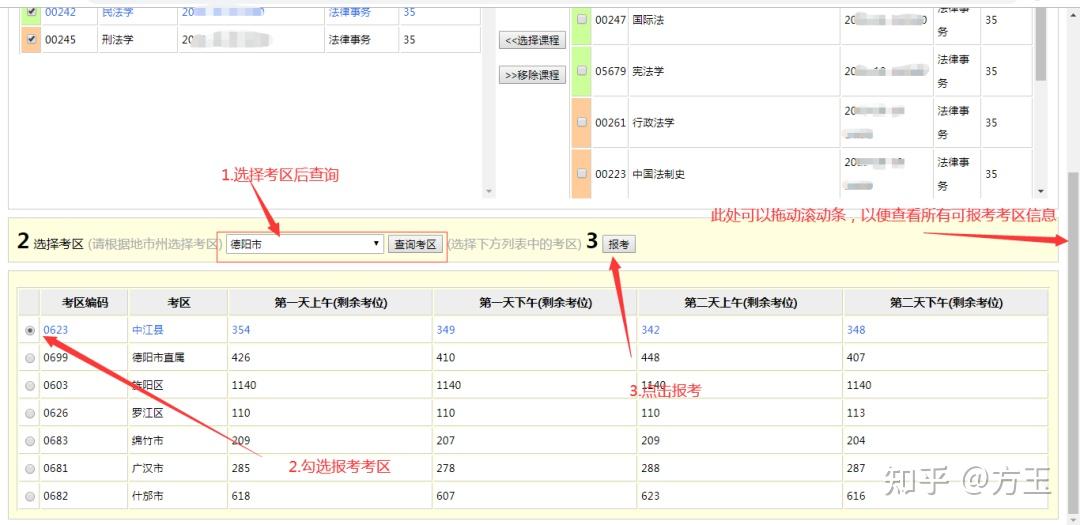The width and height of the screenshot is (1080, 525).
Task: Click the 0623 district code link
Action: pos(56,330)
